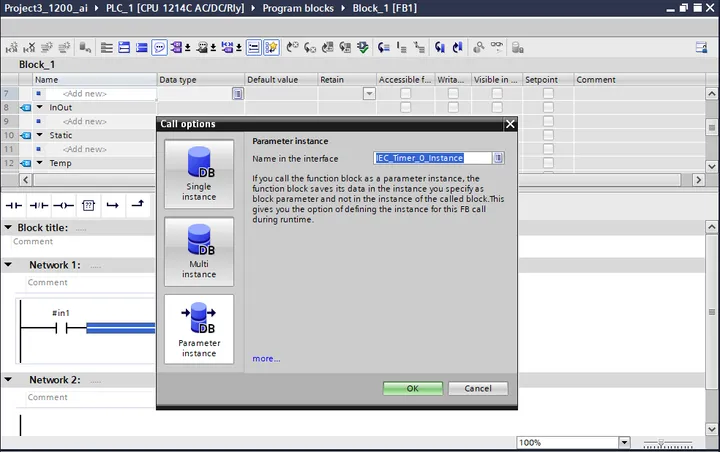Click the open branch icon
This screenshot has height=452, width=720.
tap(112, 205)
